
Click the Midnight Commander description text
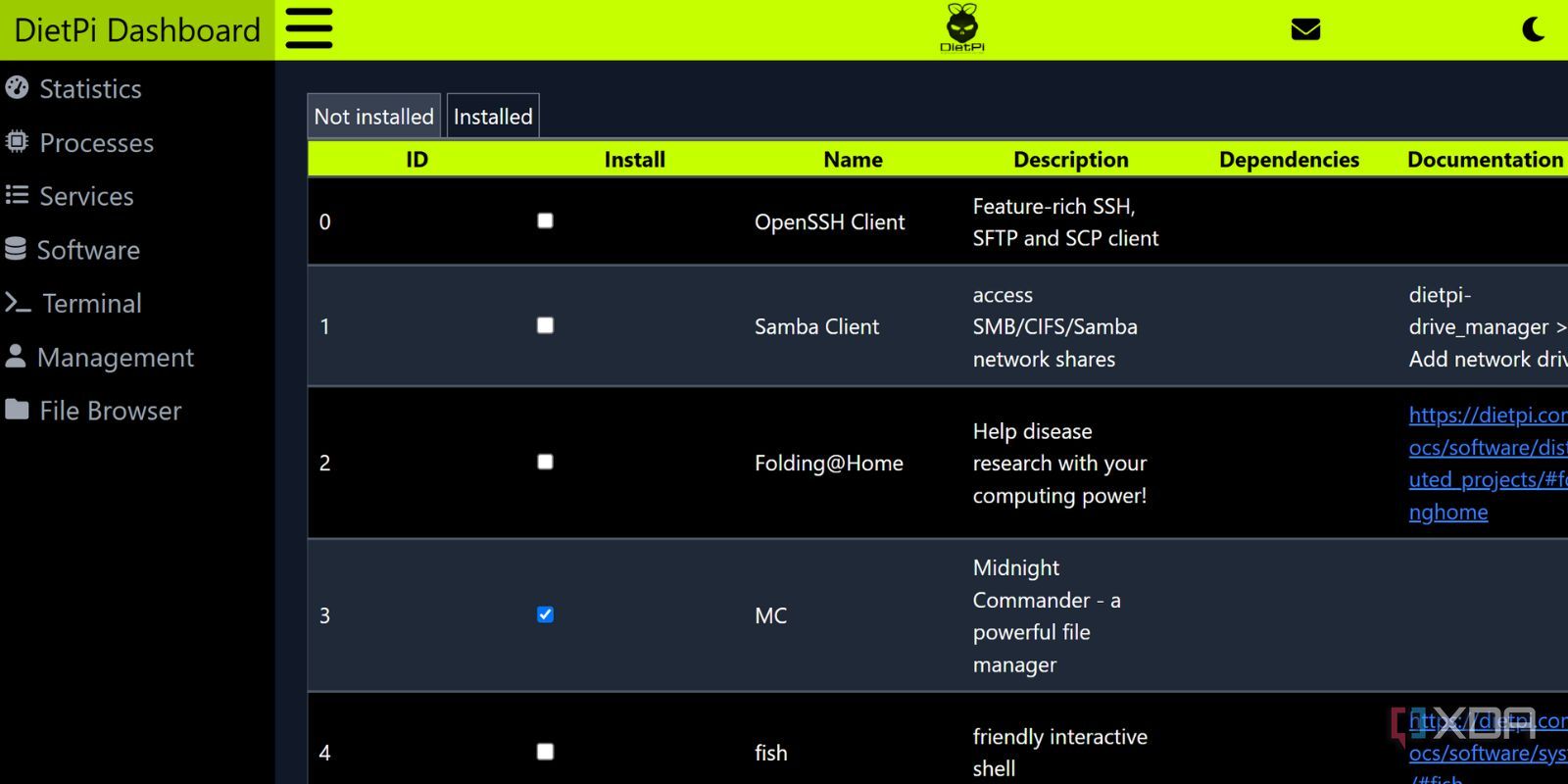coord(1047,615)
